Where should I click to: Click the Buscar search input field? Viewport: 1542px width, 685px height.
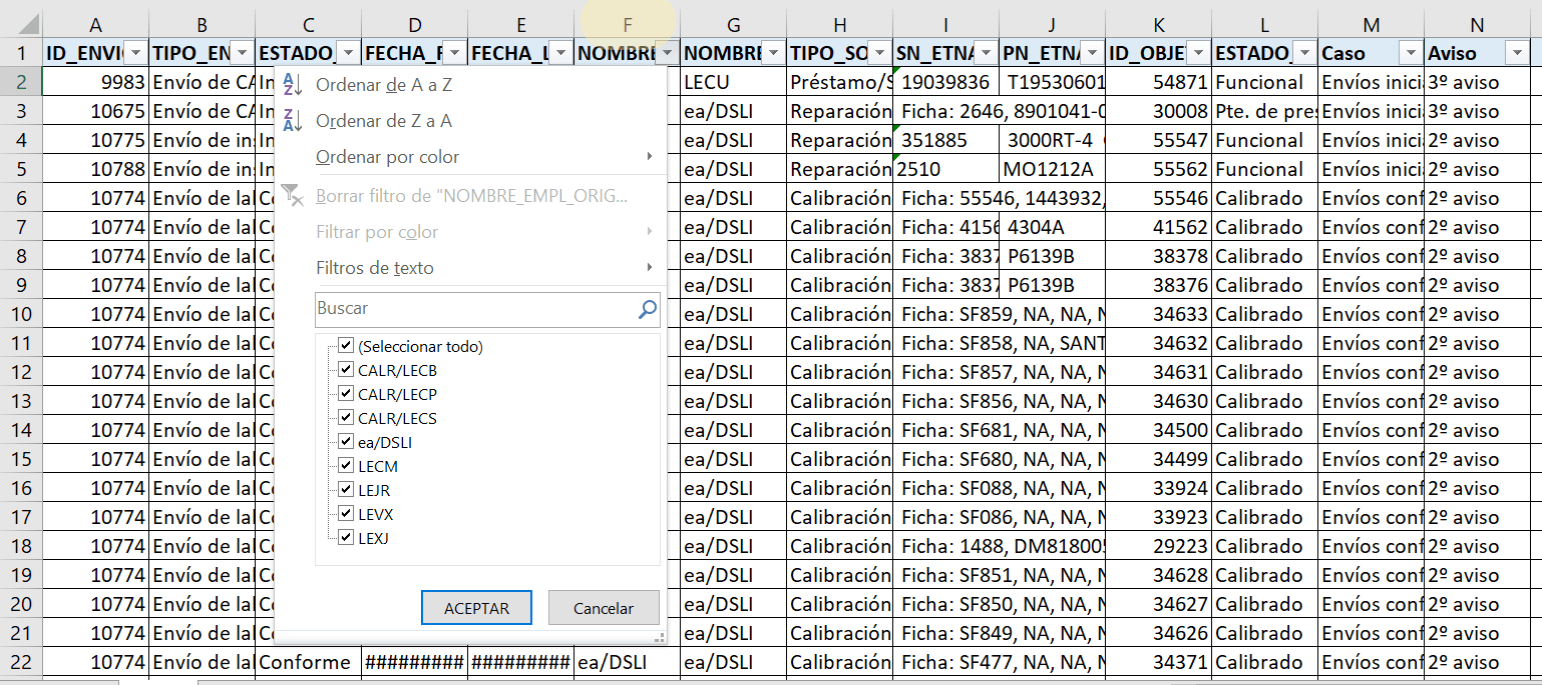[x=470, y=308]
